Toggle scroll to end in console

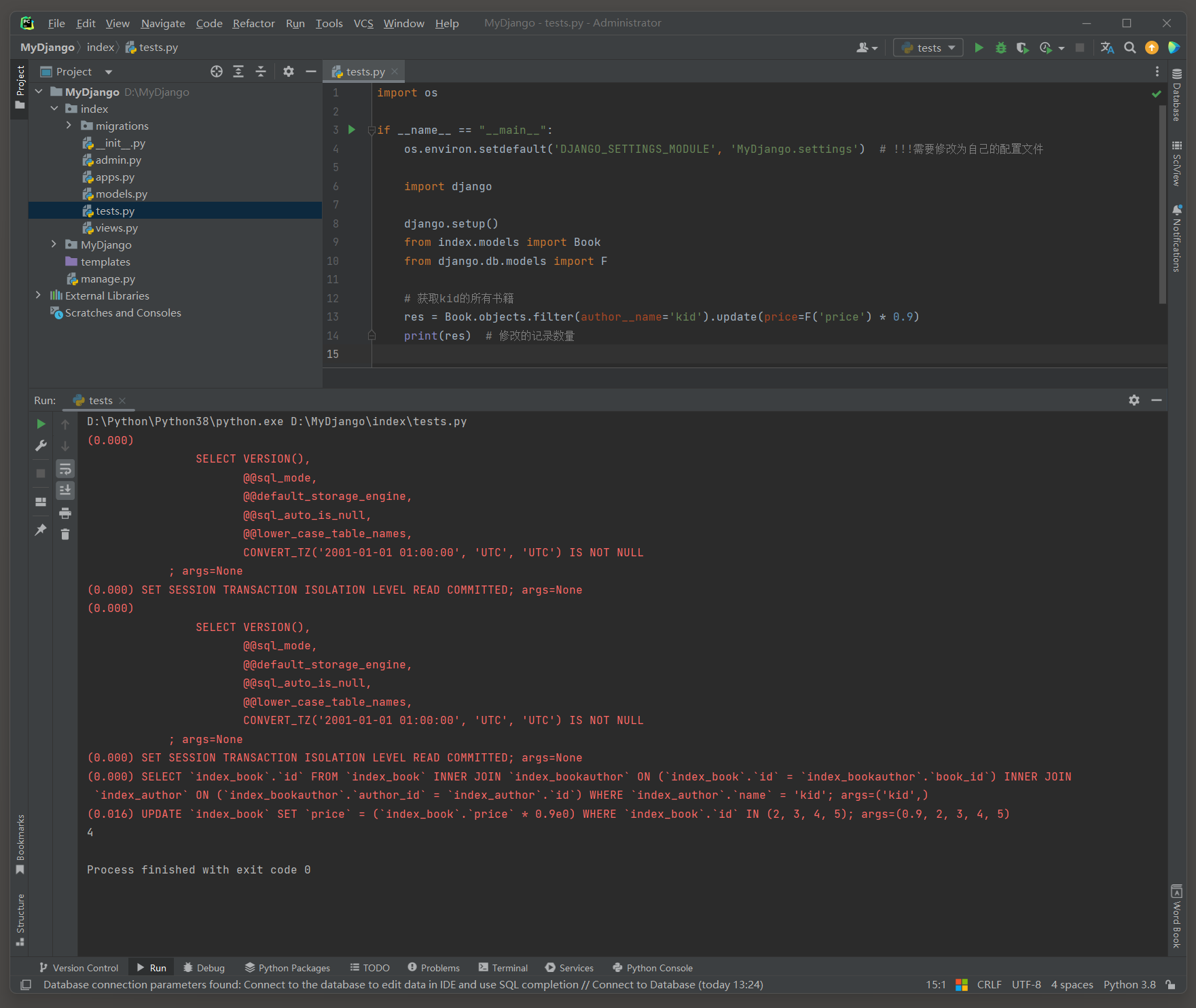(x=65, y=490)
